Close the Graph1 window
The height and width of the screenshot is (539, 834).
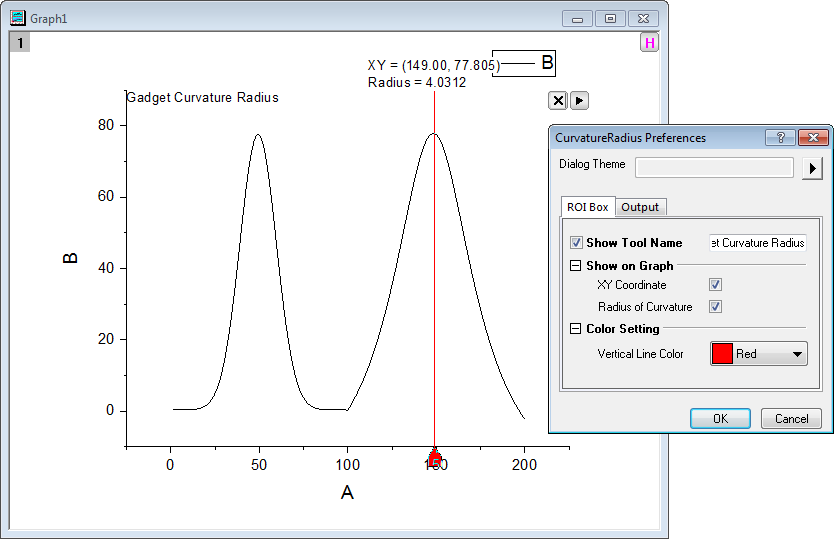pos(643,19)
